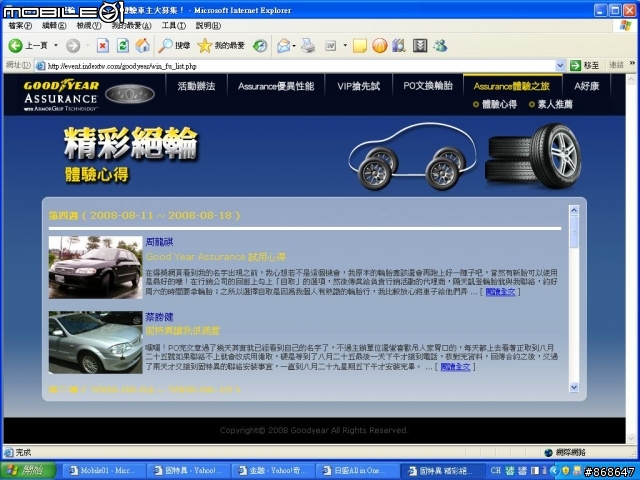This screenshot has width=640, height=480.
Task: Click the Windows Start button
Action: coord(28,470)
